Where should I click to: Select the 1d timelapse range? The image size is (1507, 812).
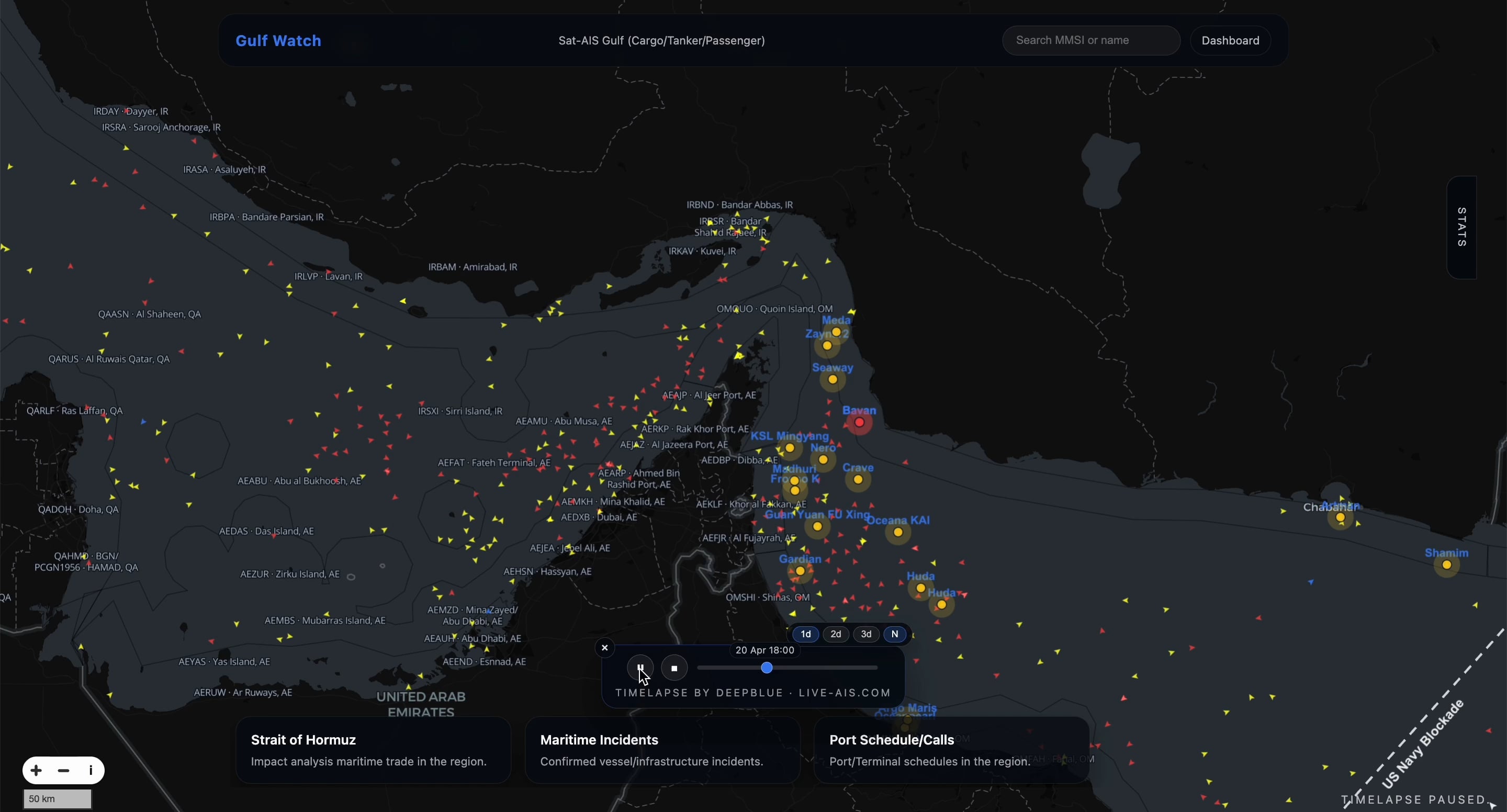806,634
